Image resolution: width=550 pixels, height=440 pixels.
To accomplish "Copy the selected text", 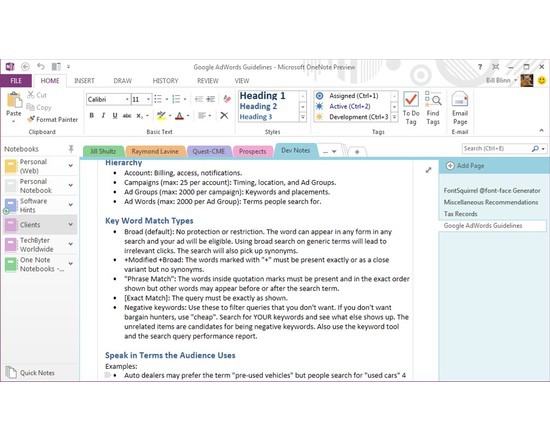I will pyautogui.click(x=39, y=107).
